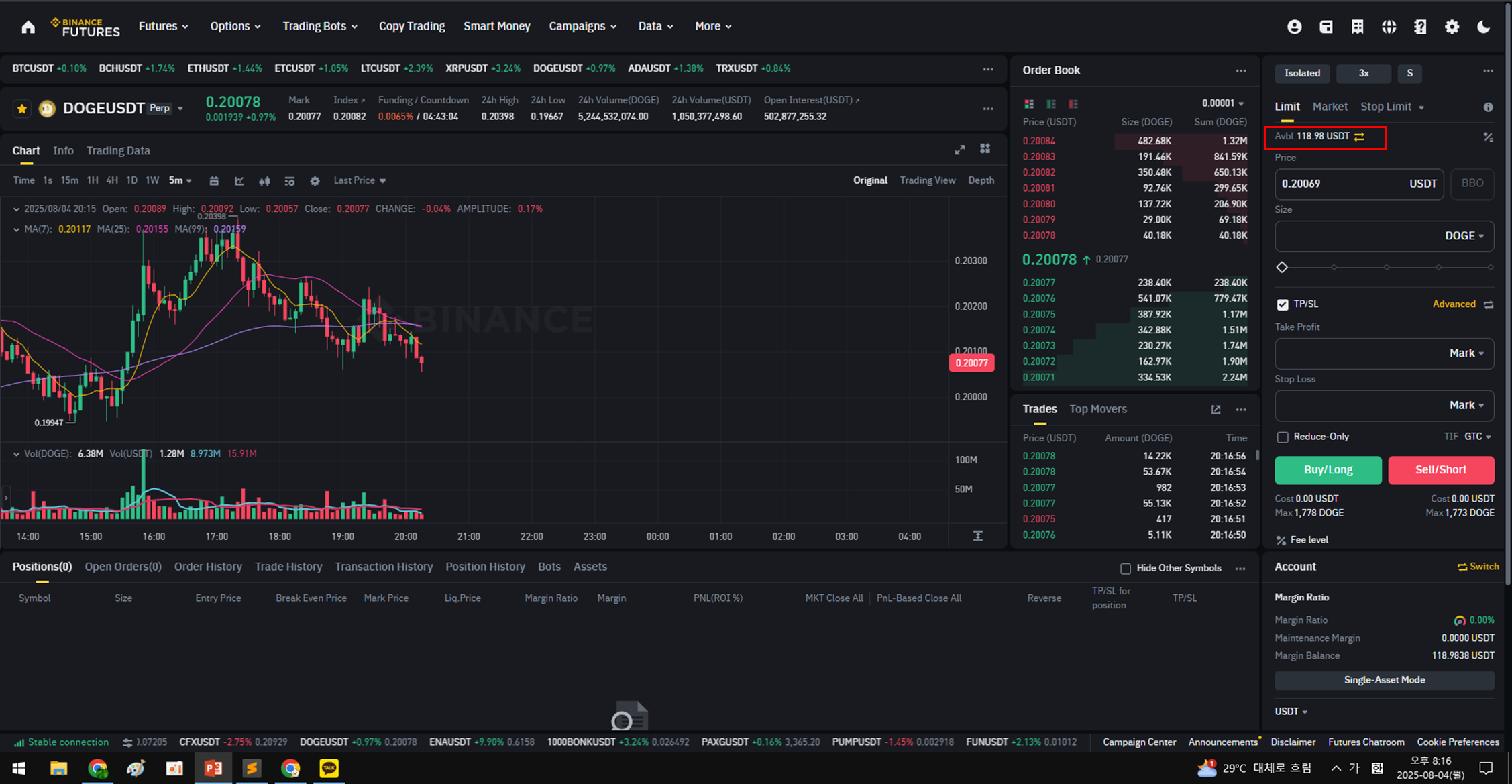Switch to the Market order tab
The height and width of the screenshot is (784, 1512).
1330,107
